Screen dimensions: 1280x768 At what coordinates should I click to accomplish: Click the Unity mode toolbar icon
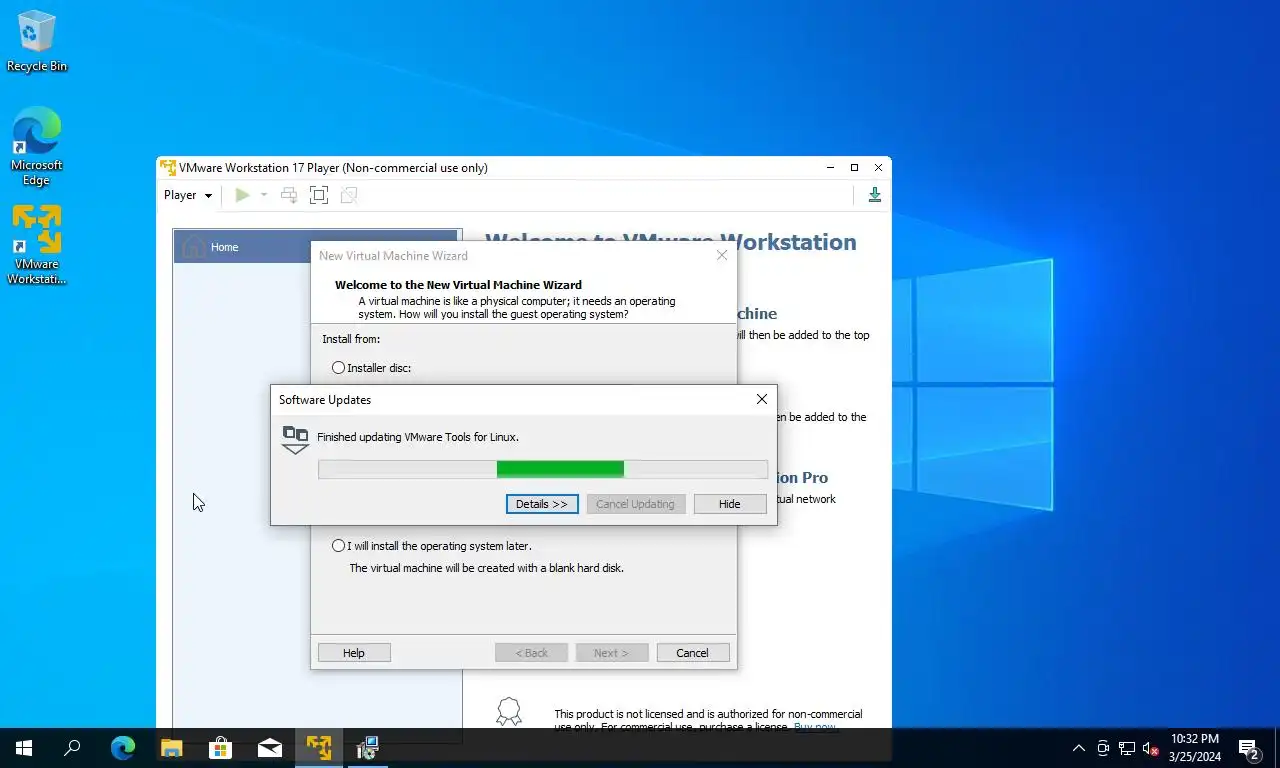point(349,195)
